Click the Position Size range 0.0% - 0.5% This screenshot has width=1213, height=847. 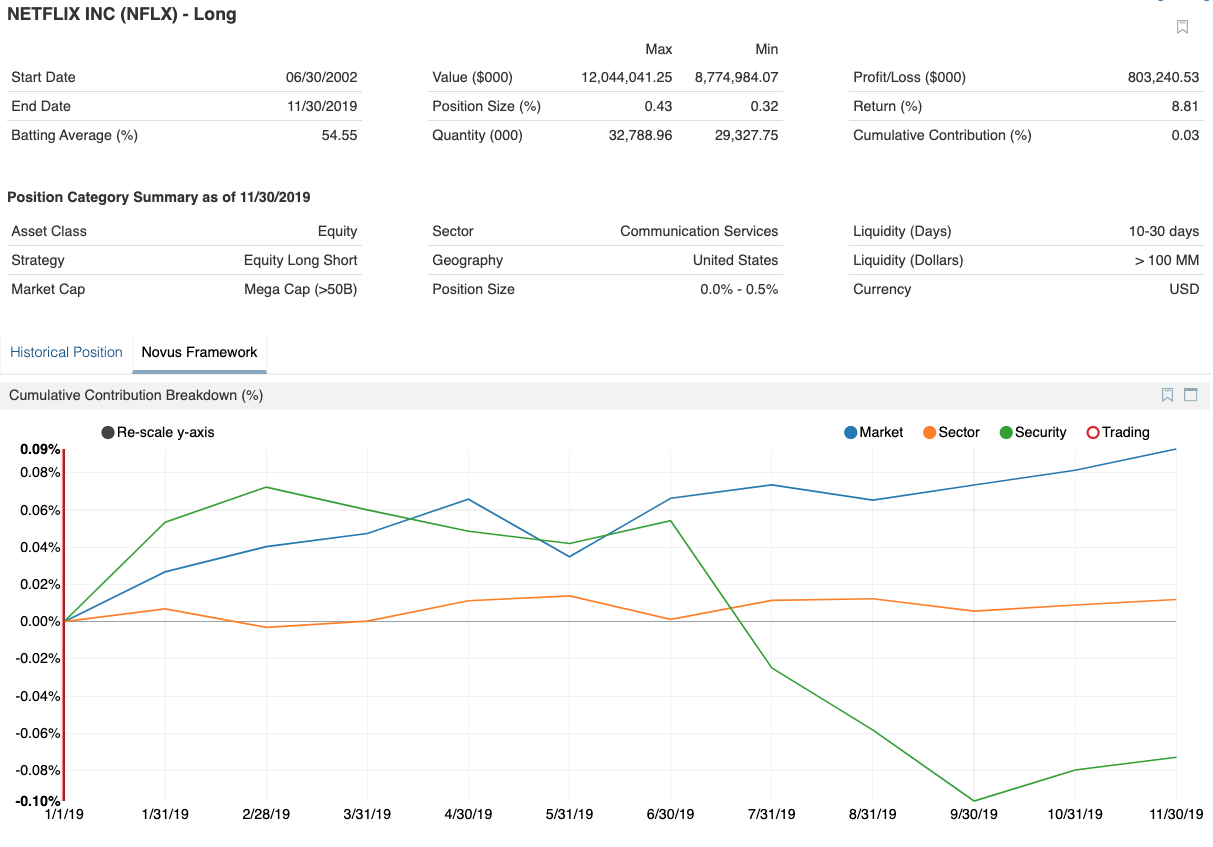pos(739,289)
